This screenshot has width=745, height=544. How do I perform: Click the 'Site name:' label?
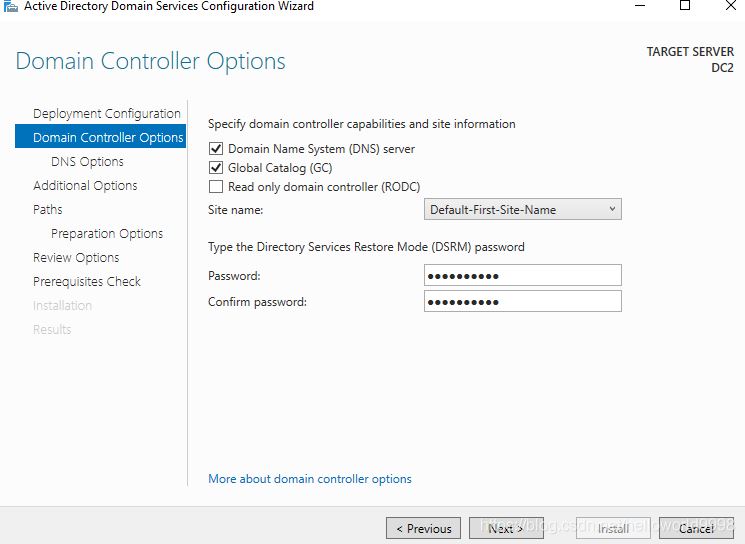point(236,210)
